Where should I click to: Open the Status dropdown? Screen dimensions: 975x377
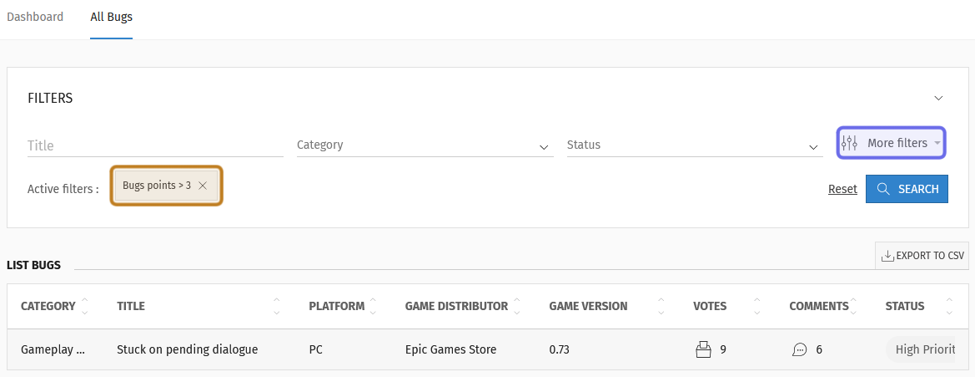coord(695,145)
